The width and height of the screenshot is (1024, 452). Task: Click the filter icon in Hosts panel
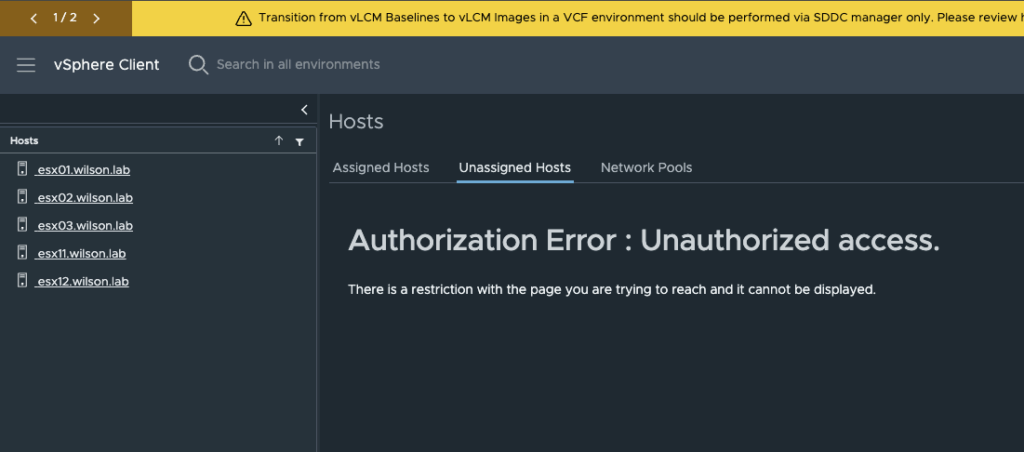[x=299, y=141]
